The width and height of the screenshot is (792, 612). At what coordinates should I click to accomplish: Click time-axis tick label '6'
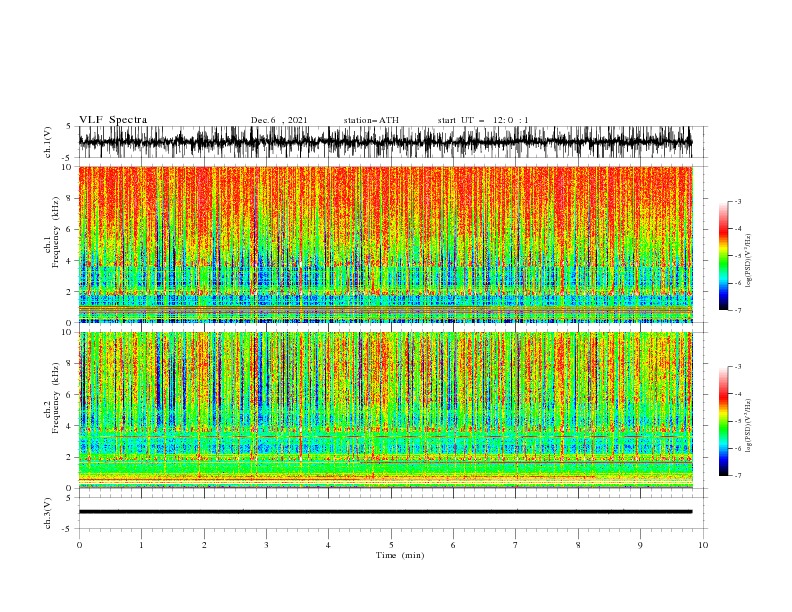click(454, 545)
